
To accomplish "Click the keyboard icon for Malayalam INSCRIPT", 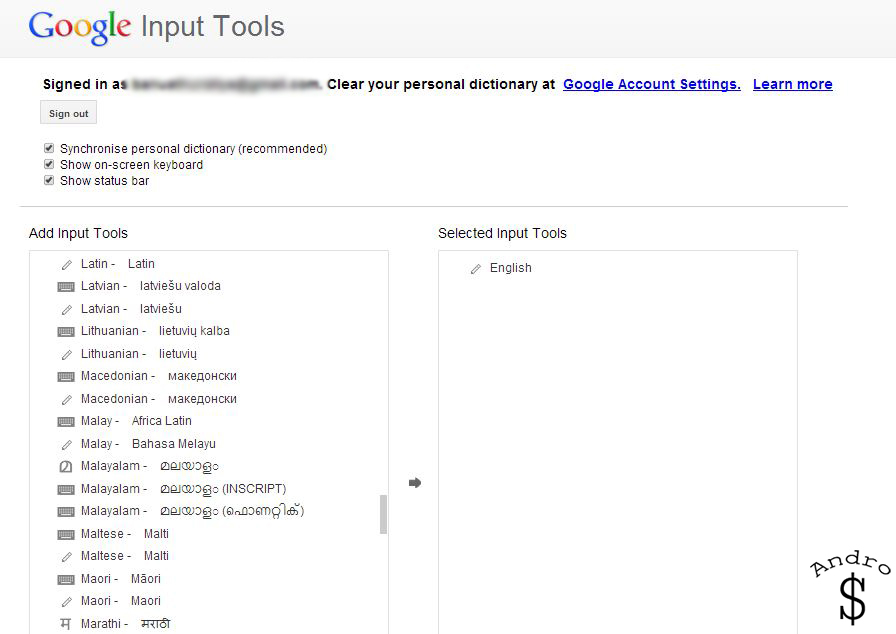I will (x=66, y=489).
